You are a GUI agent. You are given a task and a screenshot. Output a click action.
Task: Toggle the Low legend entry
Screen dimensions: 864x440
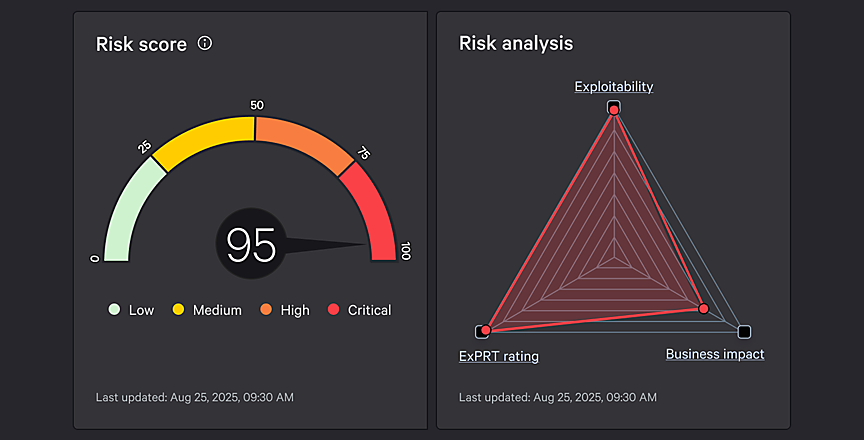pyautogui.click(x=131, y=310)
